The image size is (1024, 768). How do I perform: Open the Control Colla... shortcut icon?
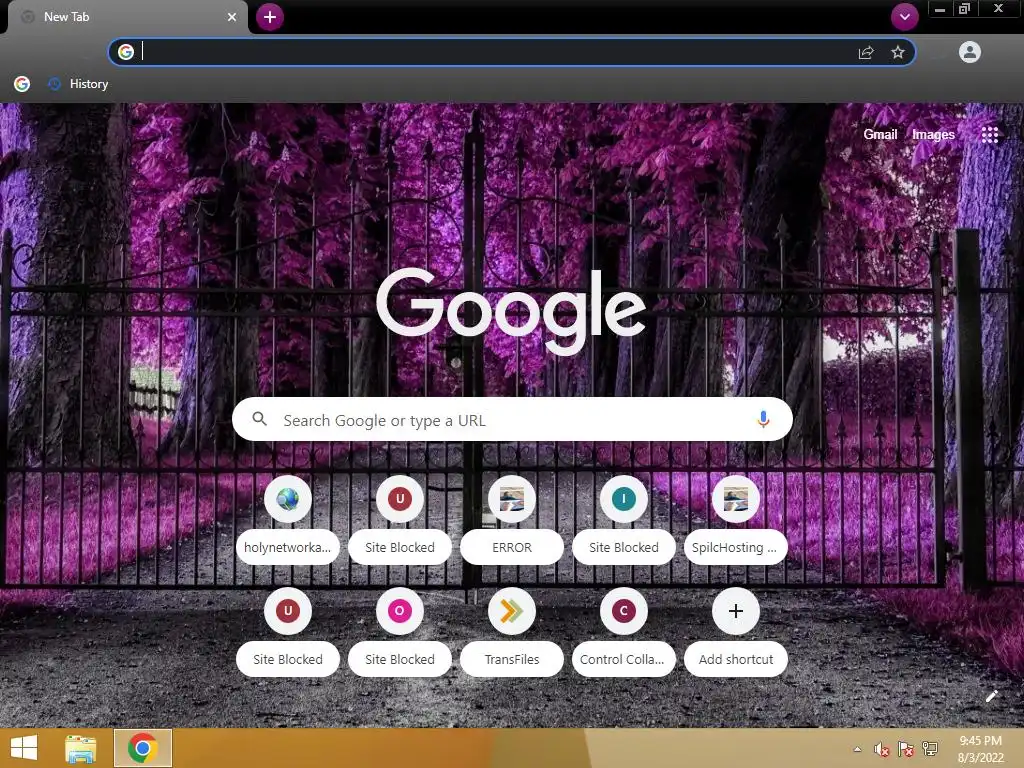624,611
